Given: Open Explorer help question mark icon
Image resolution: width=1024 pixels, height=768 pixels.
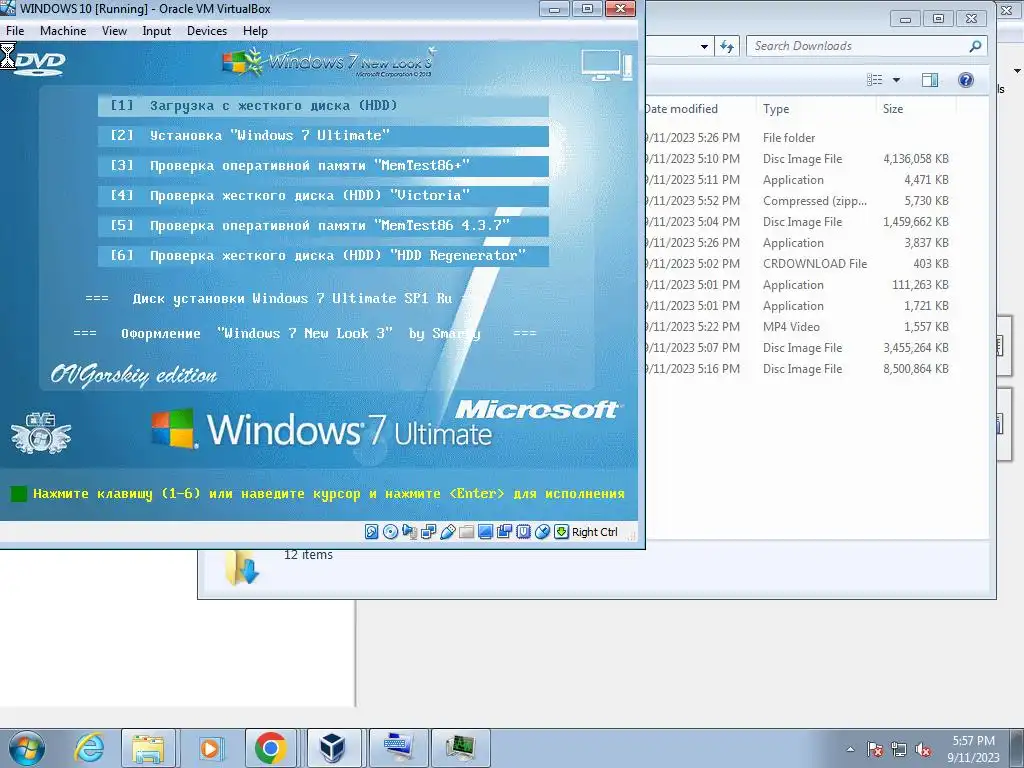Looking at the screenshot, I should pyautogui.click(x=966, y=80).
